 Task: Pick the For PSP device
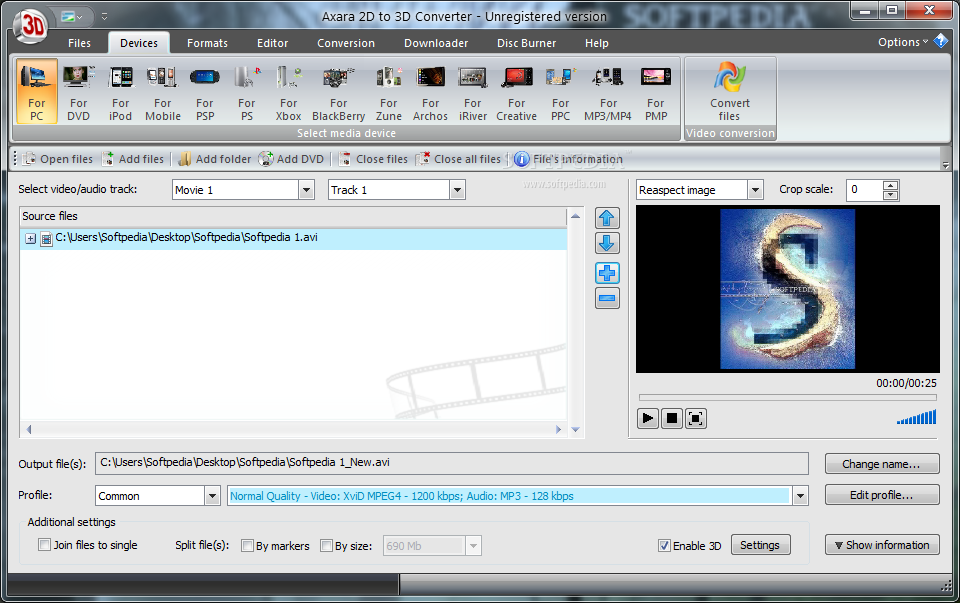[x=205, y=92]
